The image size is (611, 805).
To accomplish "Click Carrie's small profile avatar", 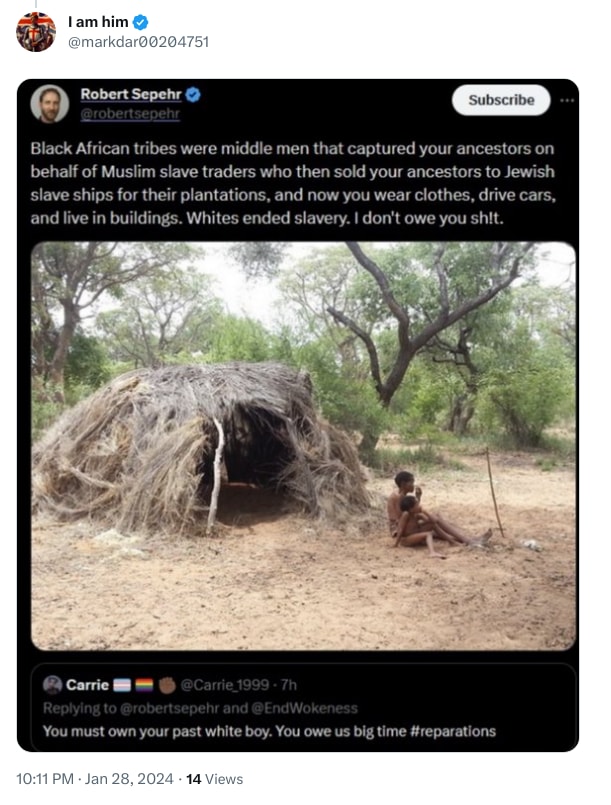I will pyautogui.click(x=54, y=686).
